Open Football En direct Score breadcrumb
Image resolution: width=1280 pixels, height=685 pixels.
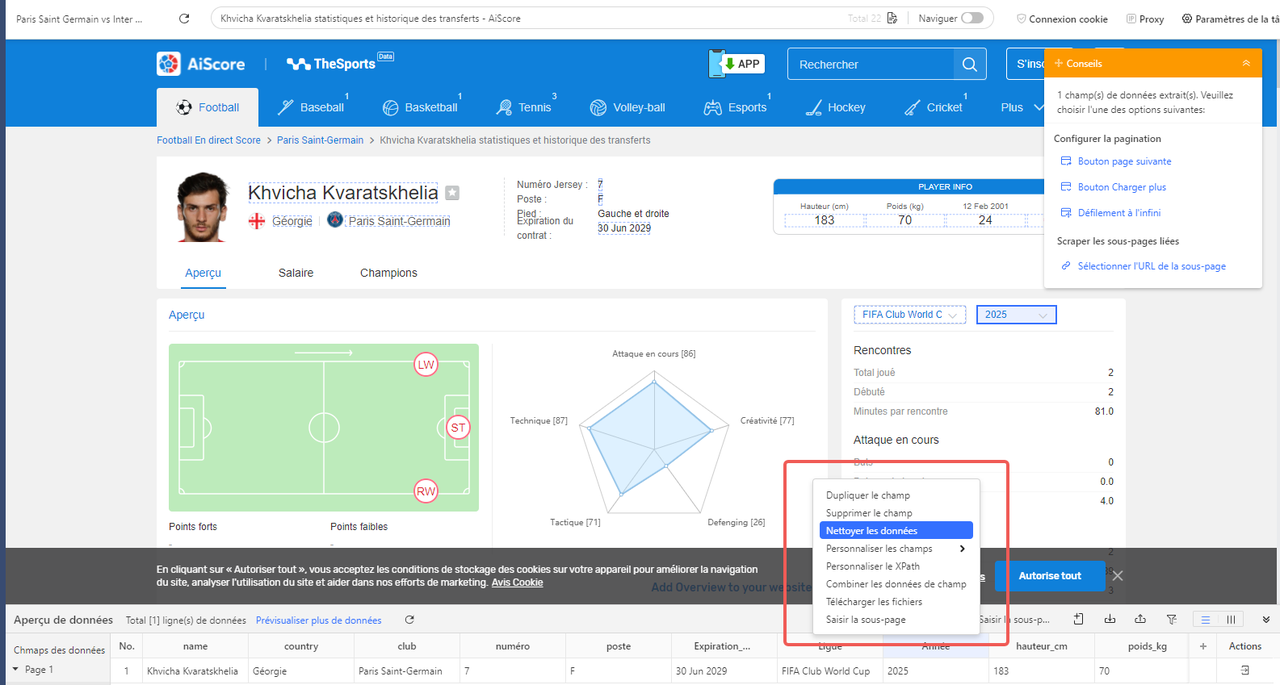point(208,140)
